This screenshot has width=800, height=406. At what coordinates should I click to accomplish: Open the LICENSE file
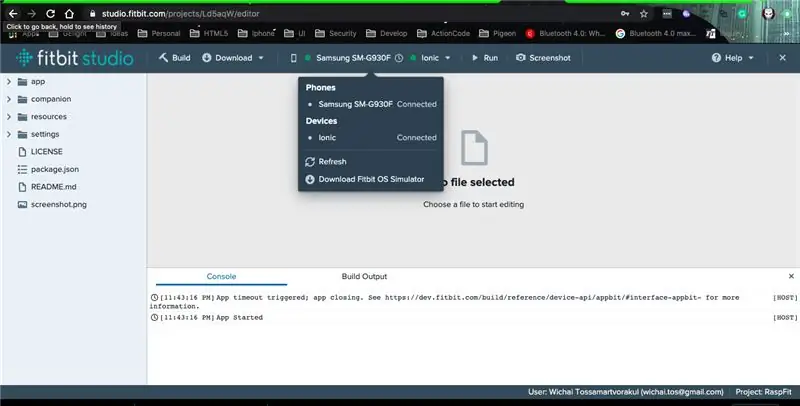[x=46, y=152]
